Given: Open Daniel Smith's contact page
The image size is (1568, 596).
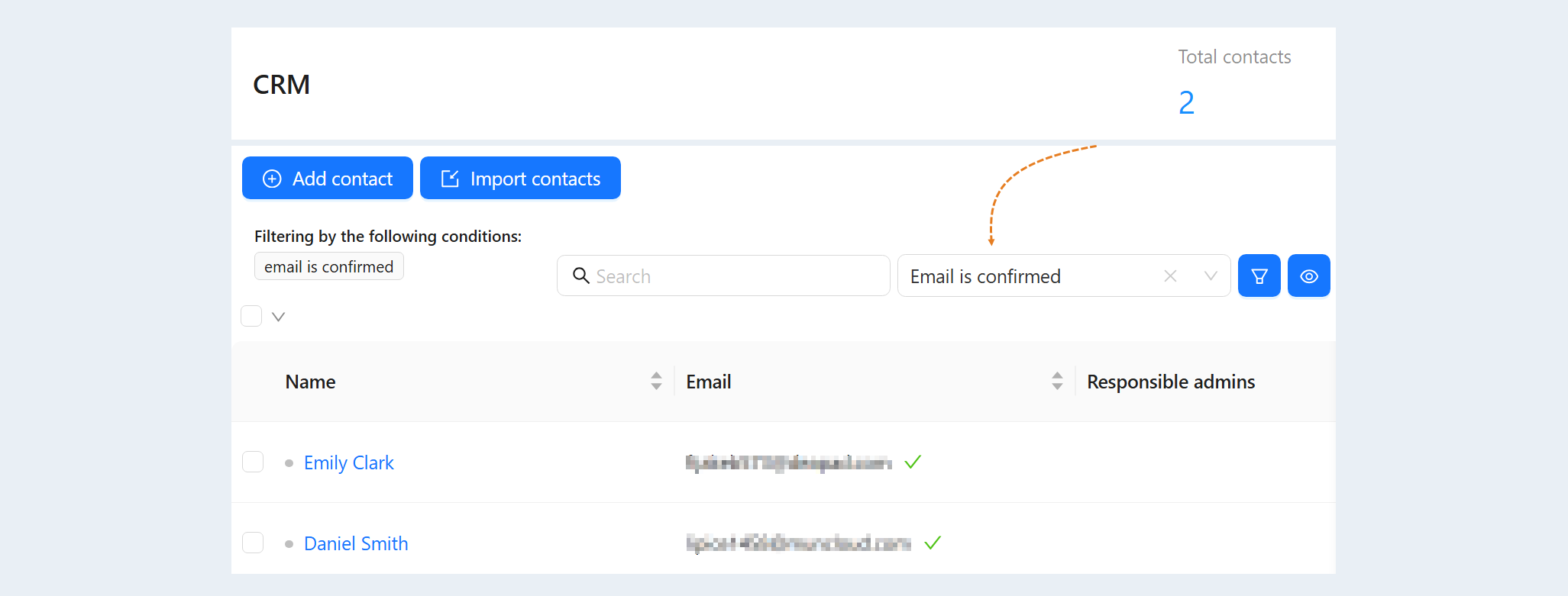Looking at the screenshot, I should tap(356, 543).
